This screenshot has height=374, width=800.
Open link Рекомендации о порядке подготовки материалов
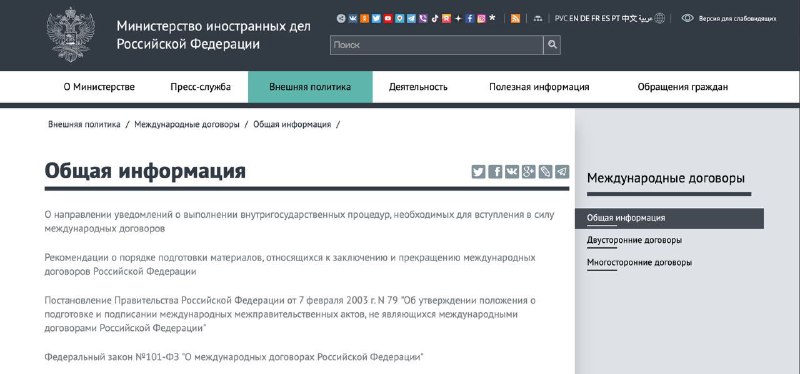(x=290, y=265)
